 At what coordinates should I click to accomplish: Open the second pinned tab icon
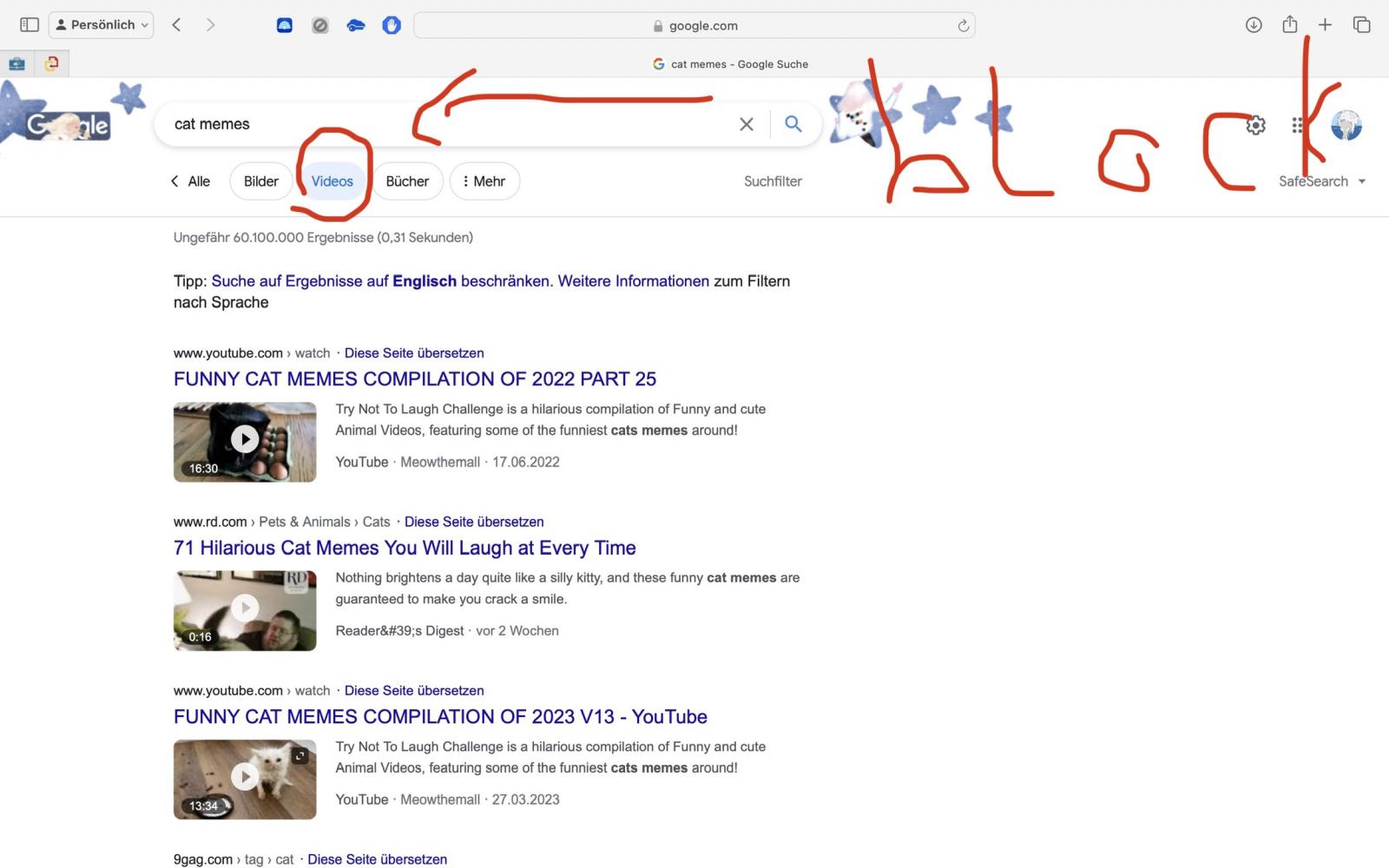pyautogui.click(x=51, y=63)
